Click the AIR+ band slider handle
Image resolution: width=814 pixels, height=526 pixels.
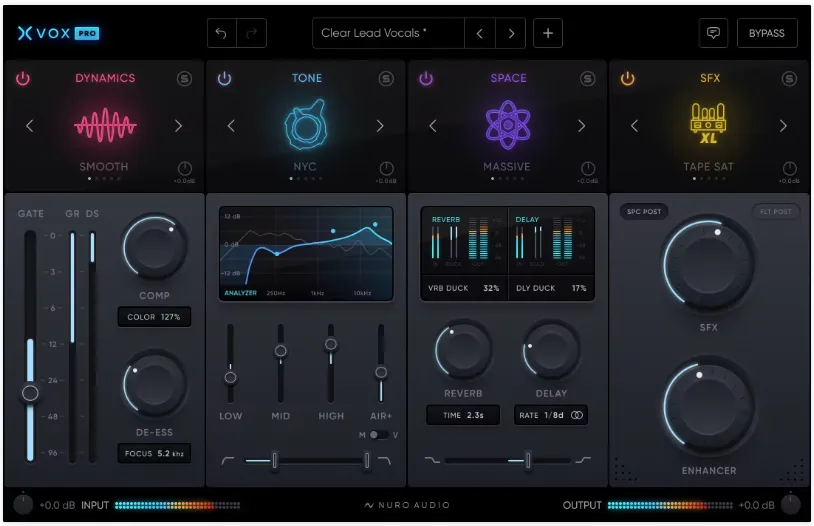[381, 372]
